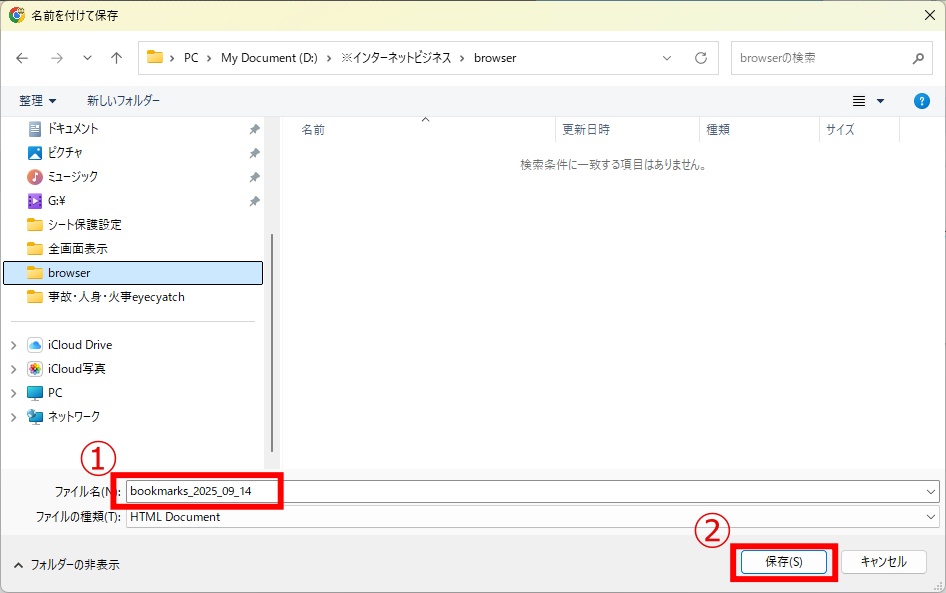
Task: Click the search magnifier icon
Action: 918,58
